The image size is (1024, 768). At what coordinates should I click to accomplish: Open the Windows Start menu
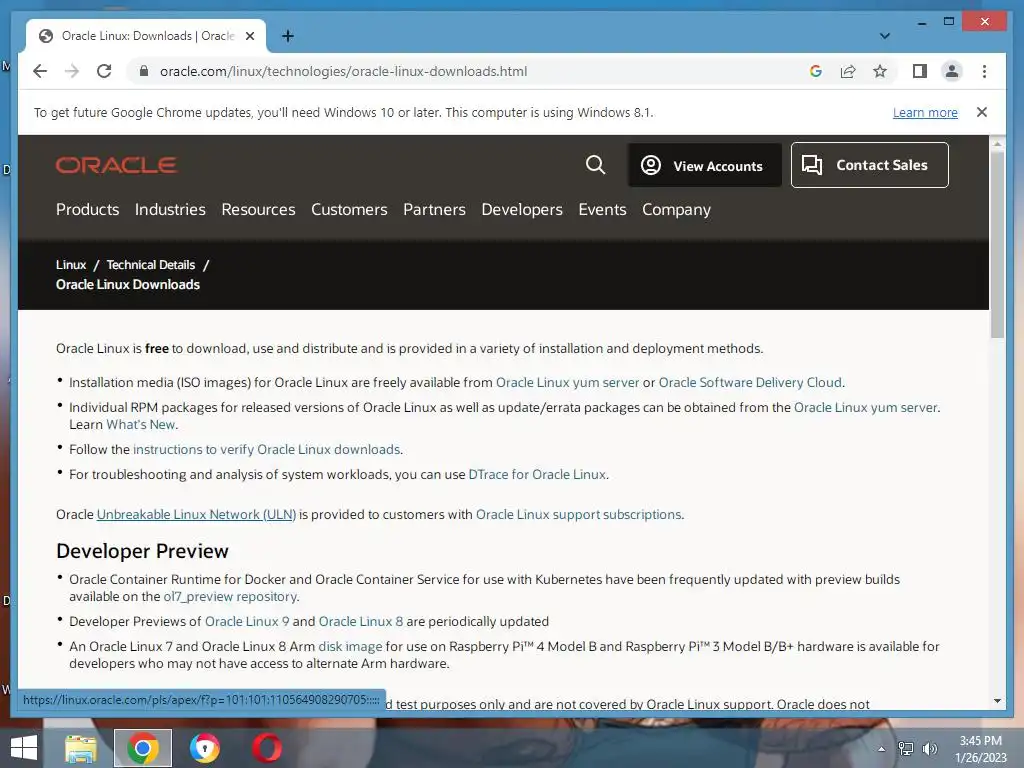[x=24, y=748]
